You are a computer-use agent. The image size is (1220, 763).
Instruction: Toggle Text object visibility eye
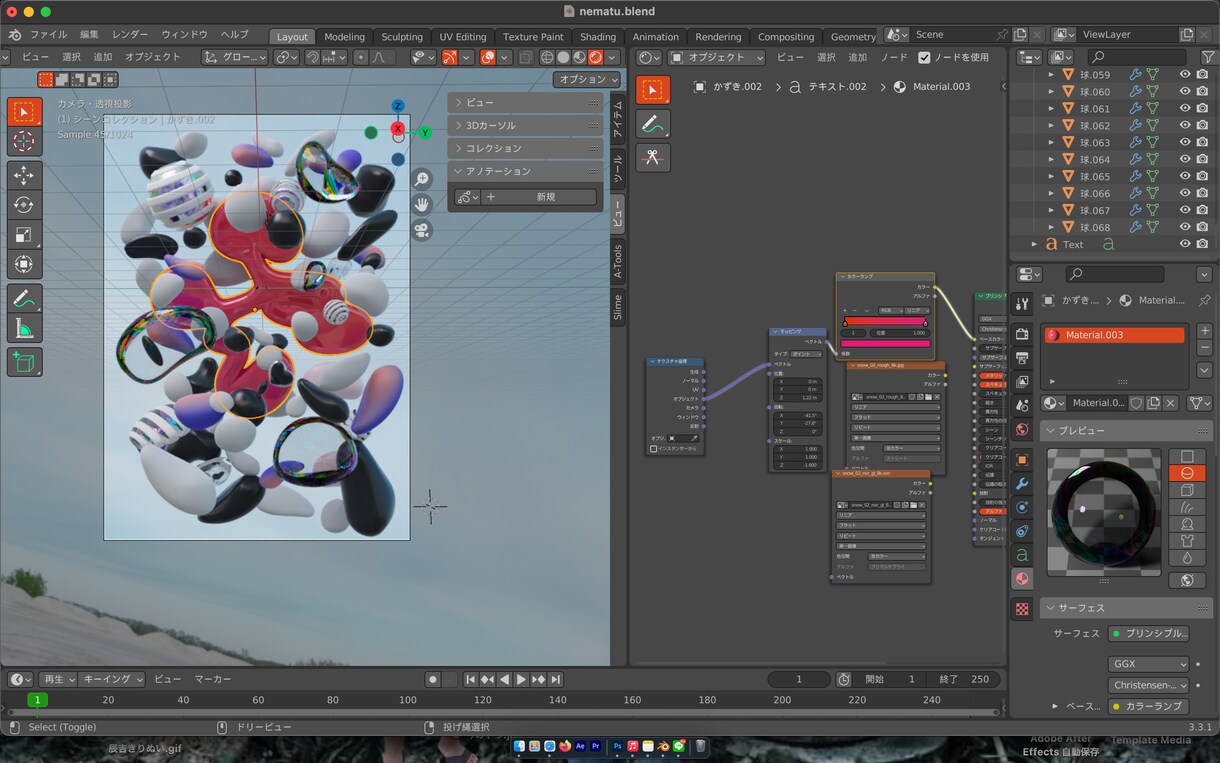1185,244
